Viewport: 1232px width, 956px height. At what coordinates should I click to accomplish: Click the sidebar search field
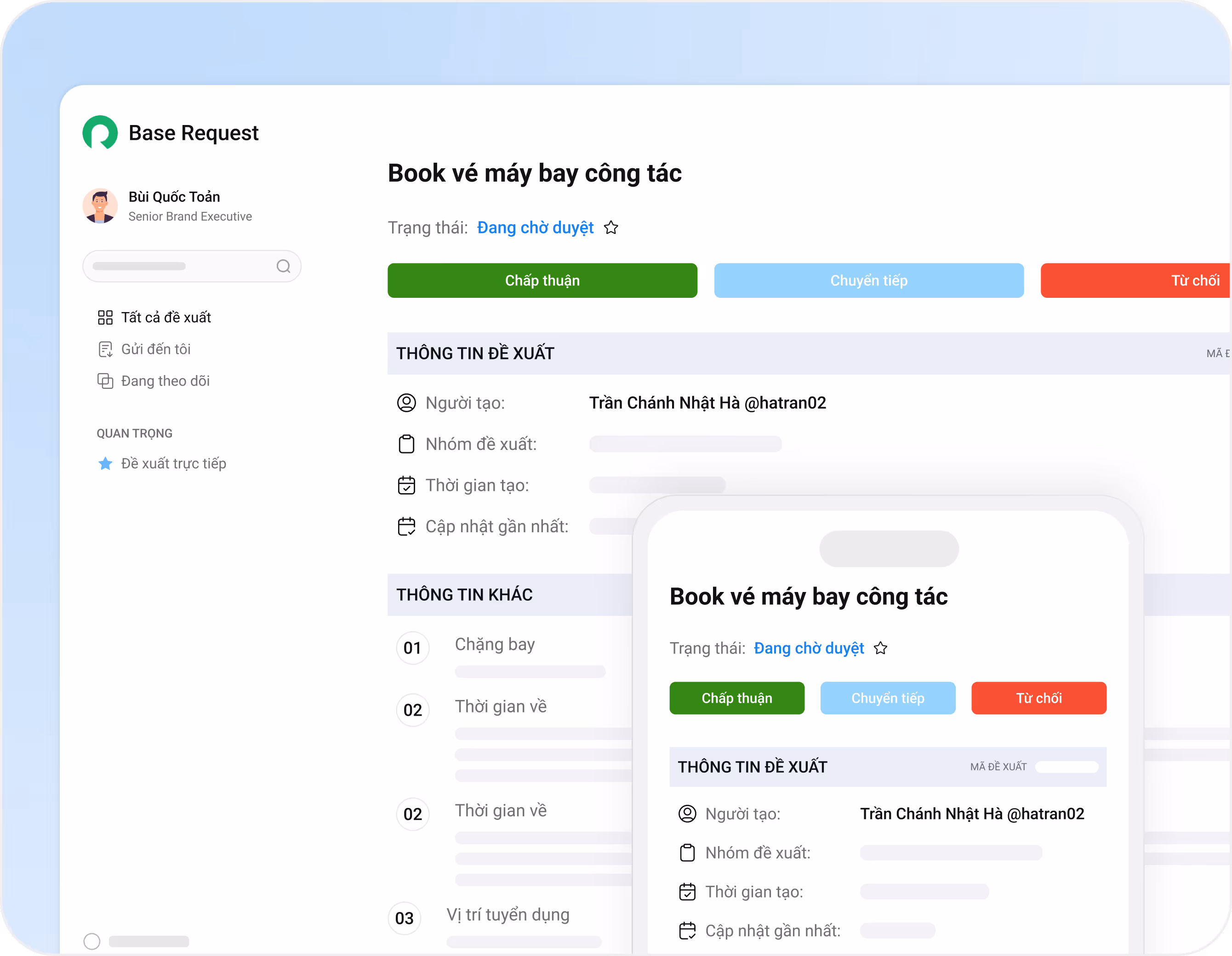[192, 266]
